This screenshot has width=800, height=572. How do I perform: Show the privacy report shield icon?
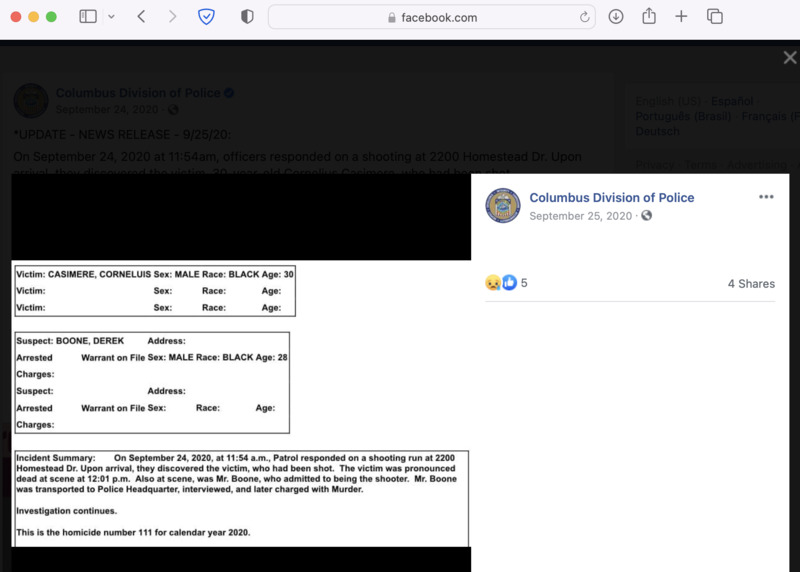pos(247,17)
